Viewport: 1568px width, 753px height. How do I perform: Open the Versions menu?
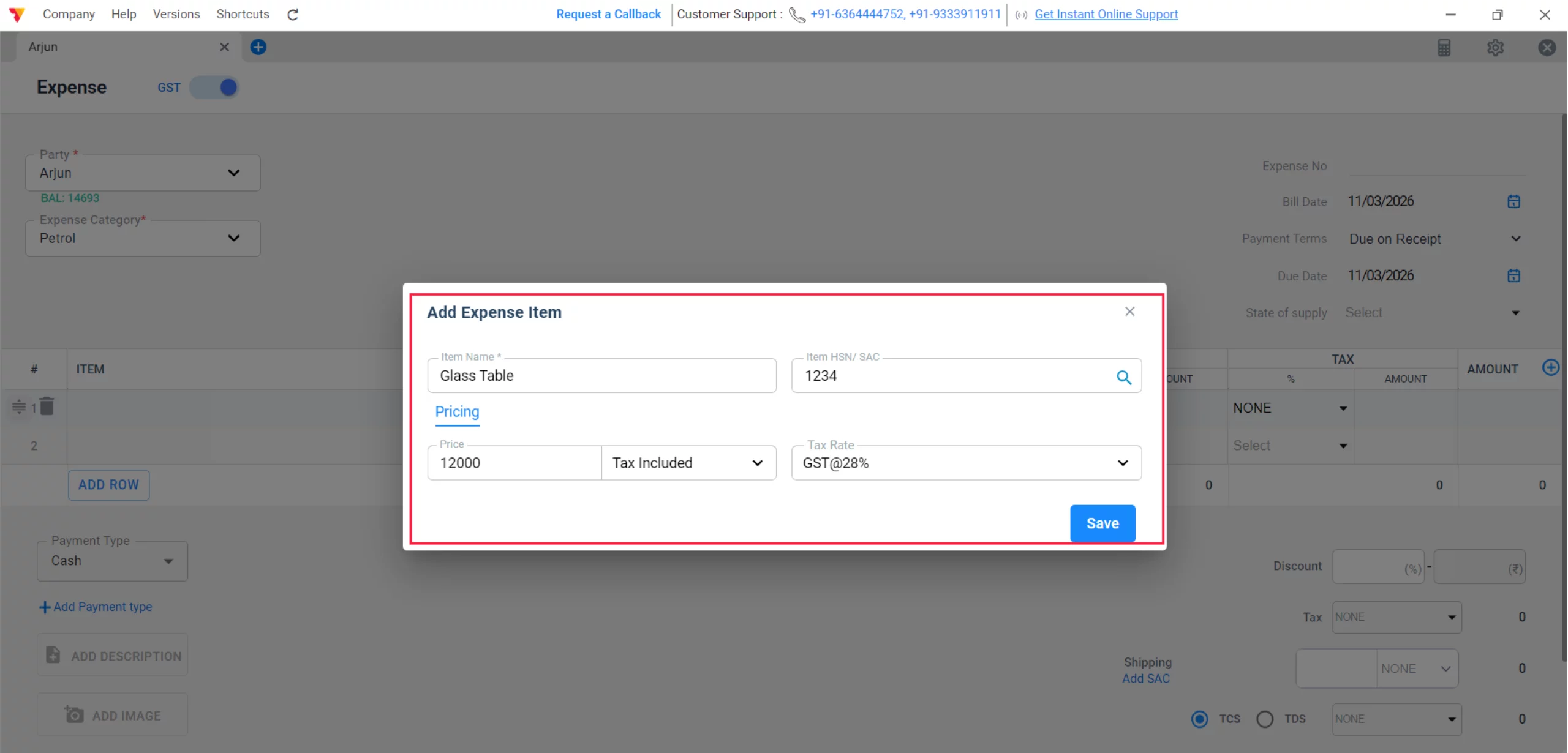tap(176, 14)
